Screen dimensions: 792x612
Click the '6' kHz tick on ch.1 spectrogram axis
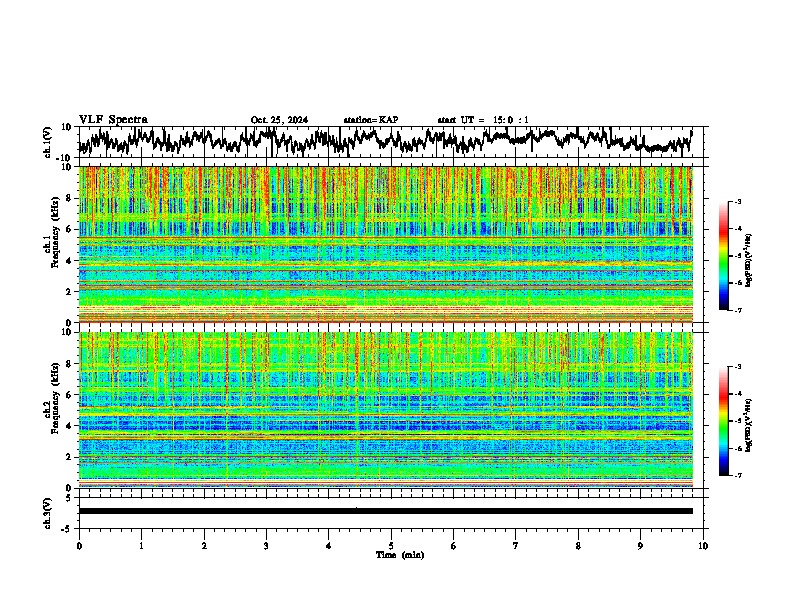coord(68,229)
